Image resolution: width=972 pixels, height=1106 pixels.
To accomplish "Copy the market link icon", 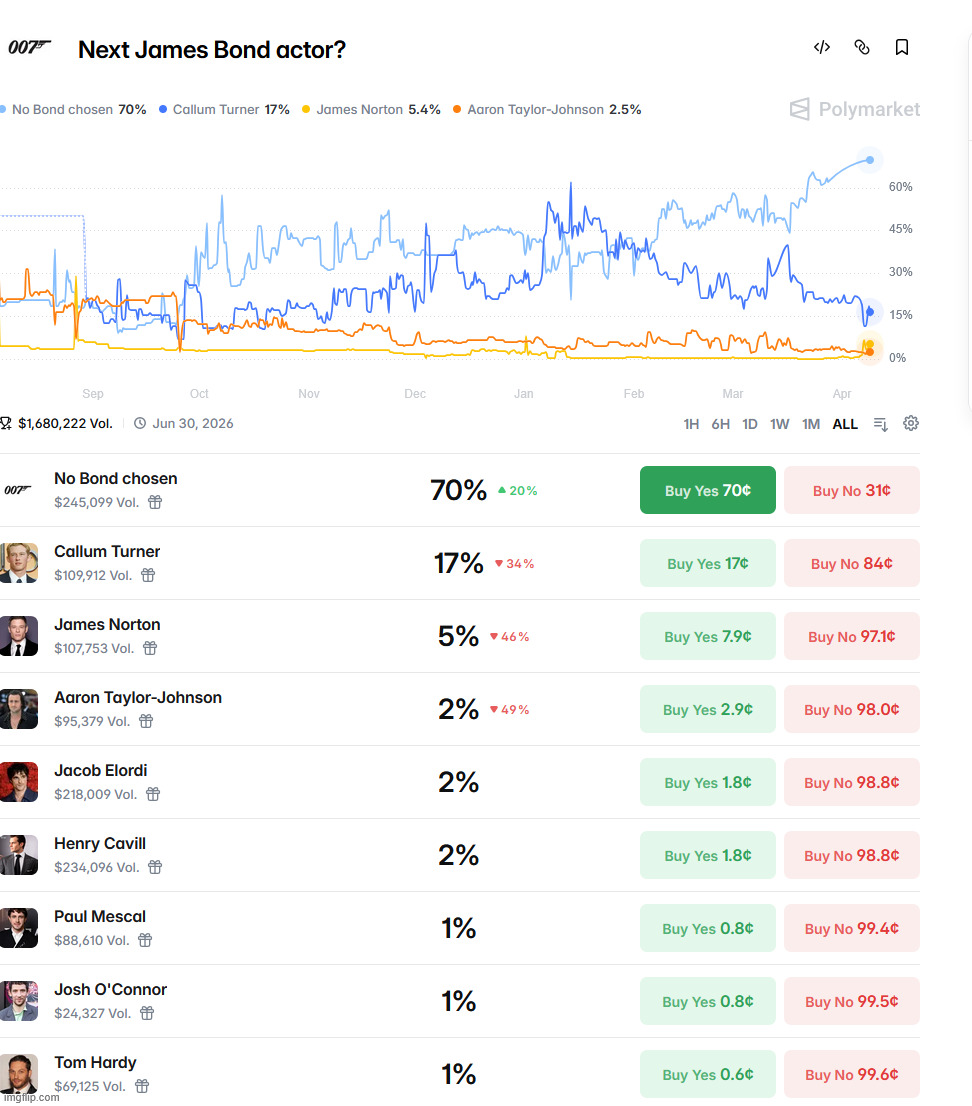I will point(862,47).
